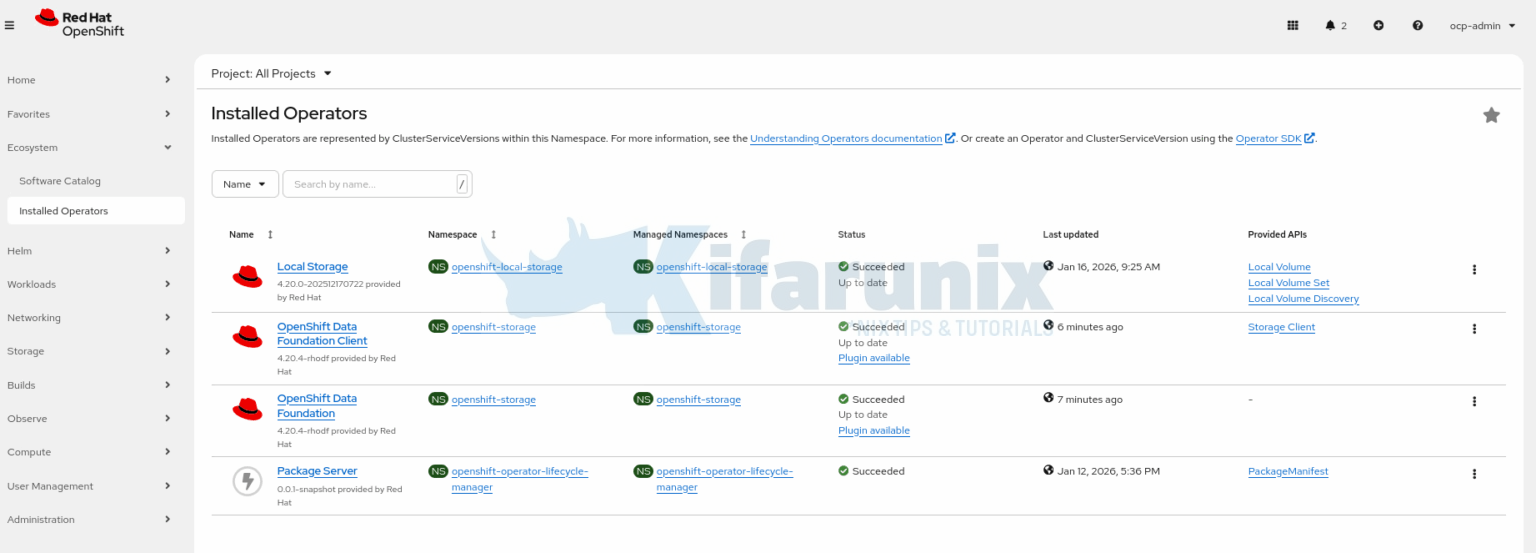Open the Operator SDK link
The image size is (1536, 553).
click(x=1268, y=139)
